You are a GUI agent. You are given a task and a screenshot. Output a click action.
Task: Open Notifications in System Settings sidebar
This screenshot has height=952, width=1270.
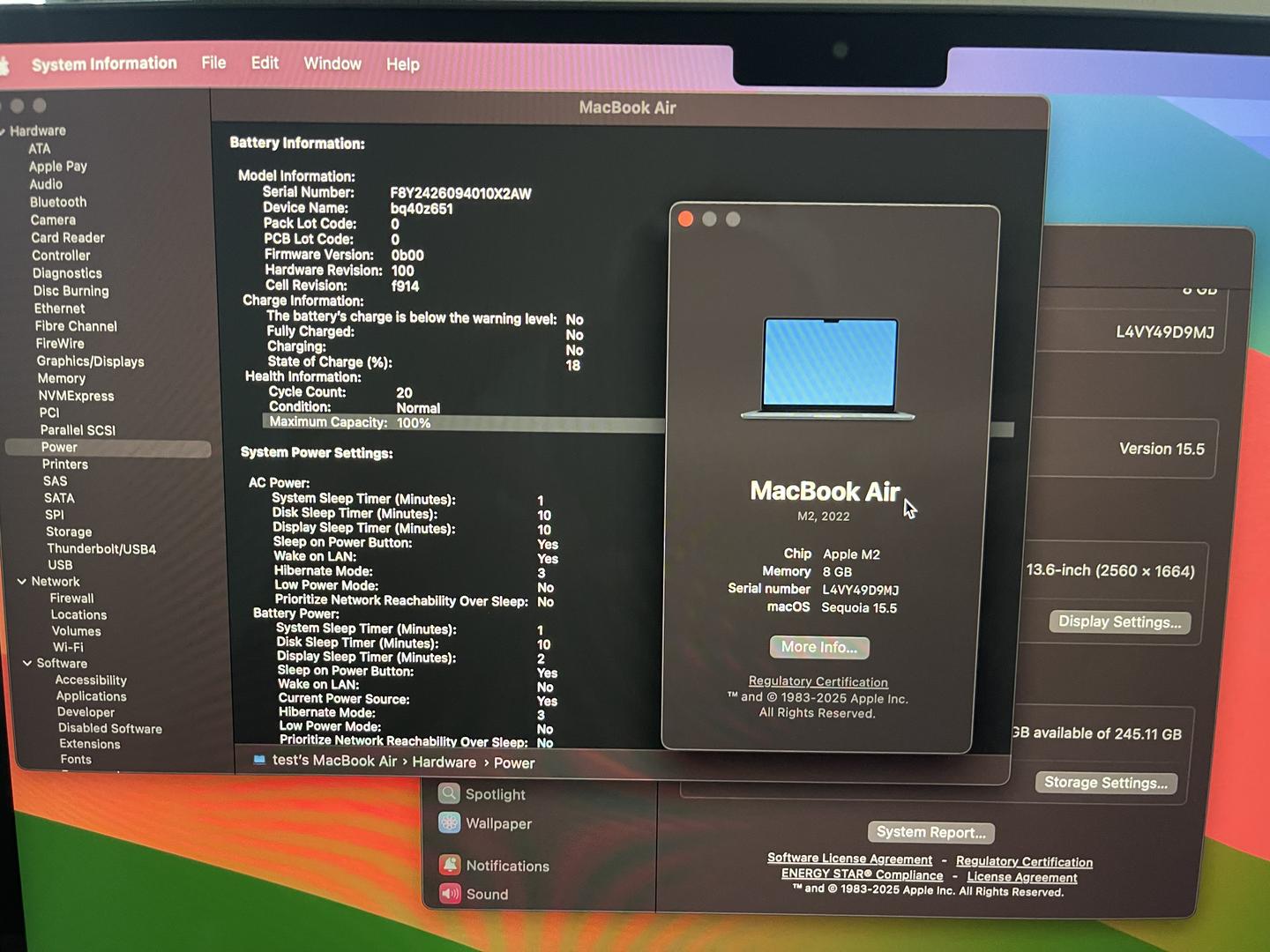click(x=495, y=866)
